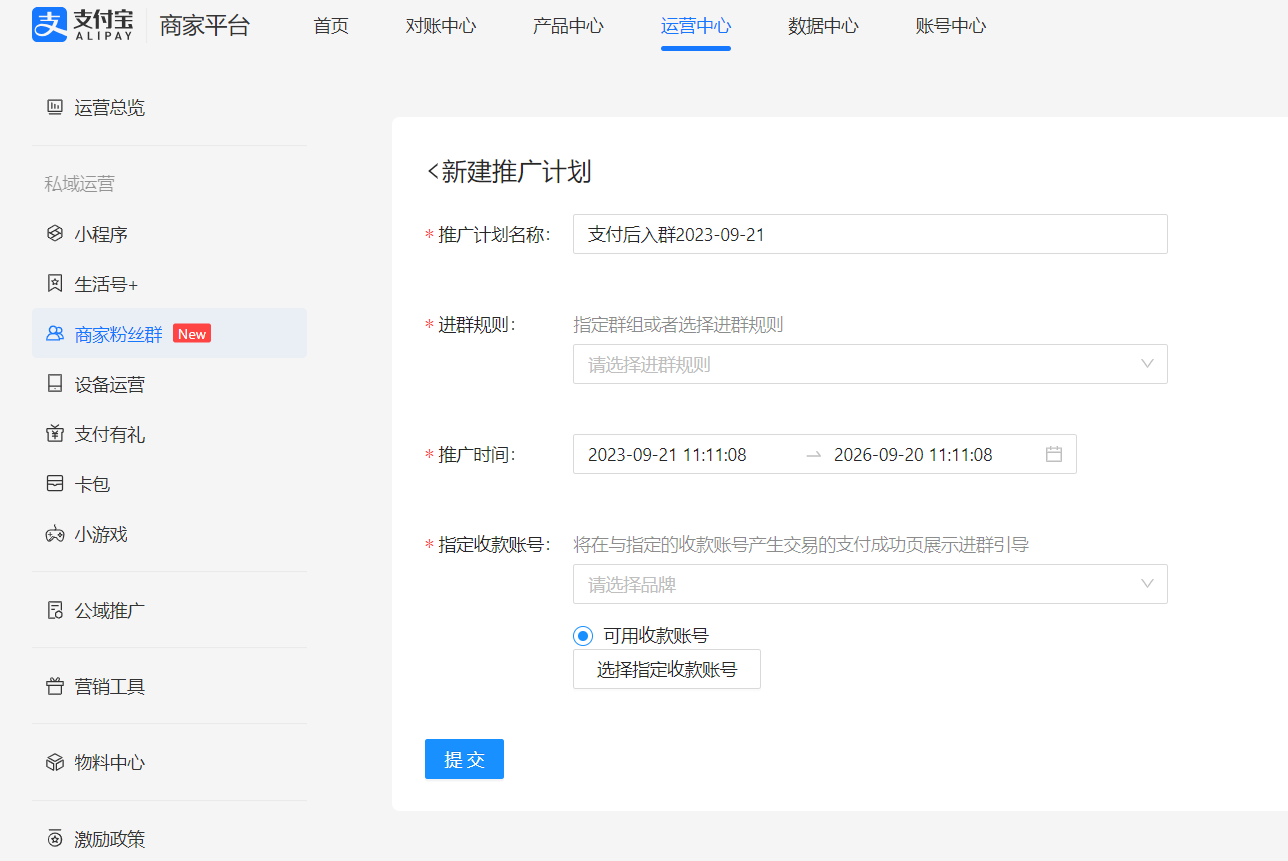Click the 支付有礼 gift icon
This screenshot has width=1288, height=861.
pos(55,434)
